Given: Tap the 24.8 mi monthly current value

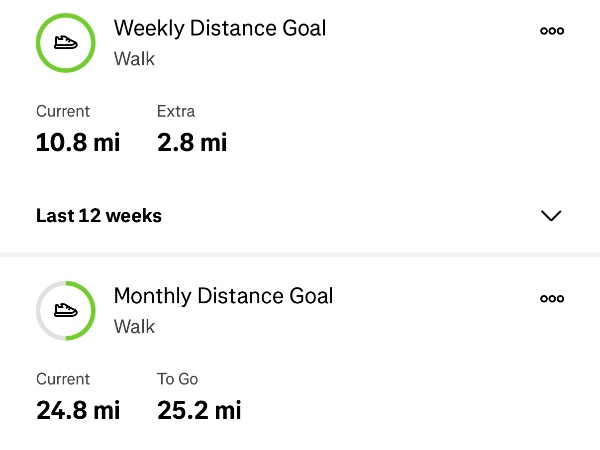Looking at the screenshot, I should coord(78,410).
